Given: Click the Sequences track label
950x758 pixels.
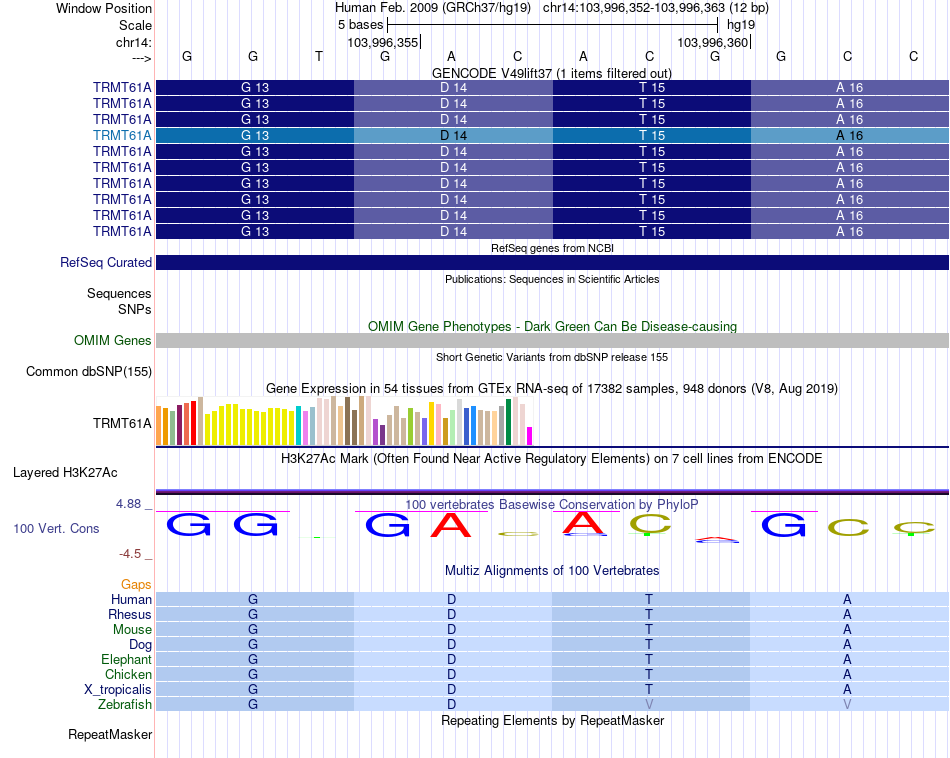Looking at the screenshot, I should pos(119,293).
